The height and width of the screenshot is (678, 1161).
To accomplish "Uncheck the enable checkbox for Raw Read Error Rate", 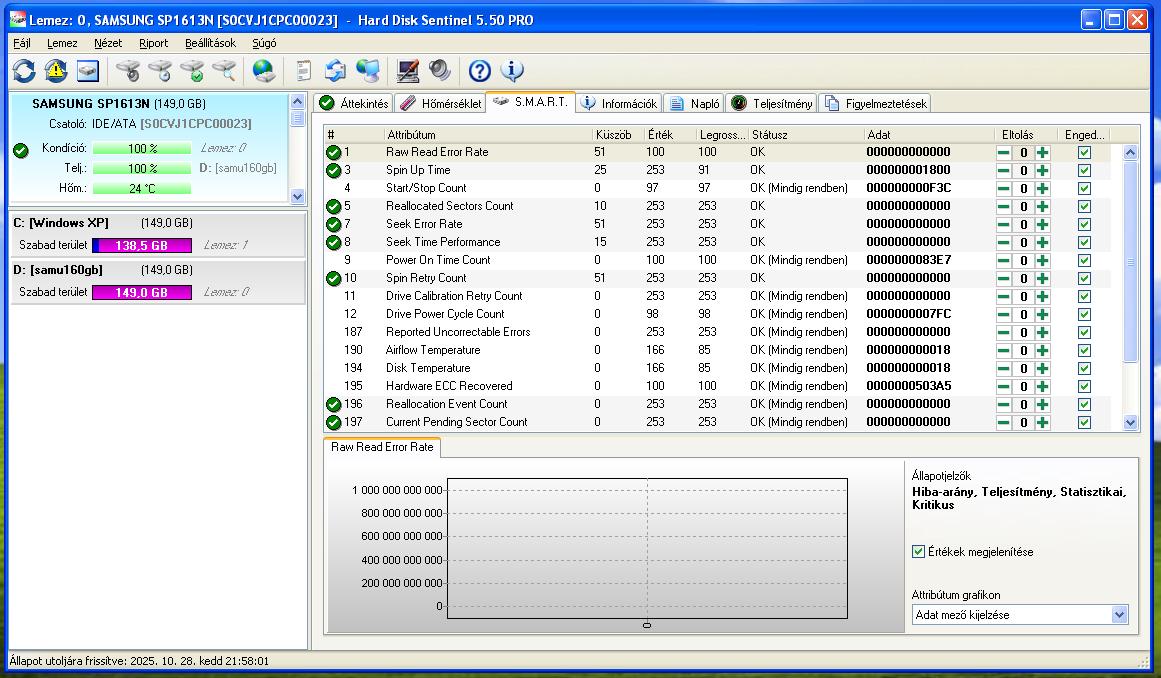I will pyautogui.click(x=1084, y=153).
